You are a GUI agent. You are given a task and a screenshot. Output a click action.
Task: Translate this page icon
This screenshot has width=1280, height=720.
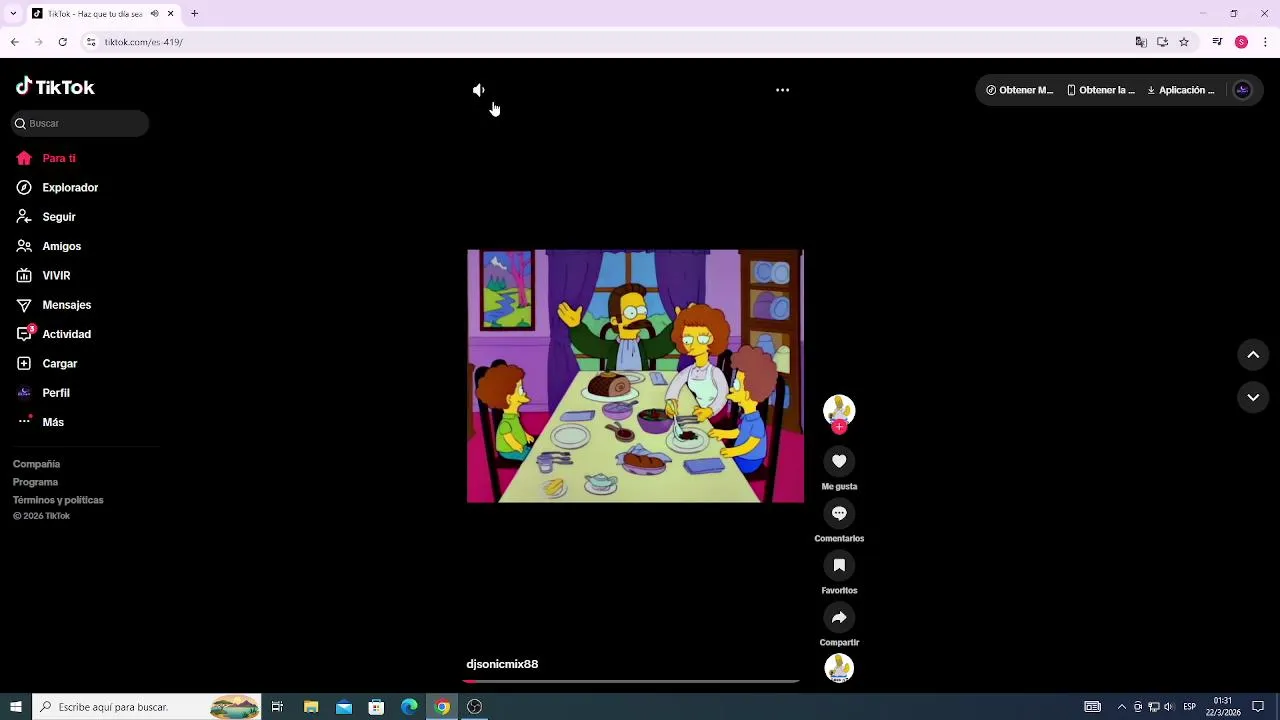pyautogui.click(x=1141, y=42)
